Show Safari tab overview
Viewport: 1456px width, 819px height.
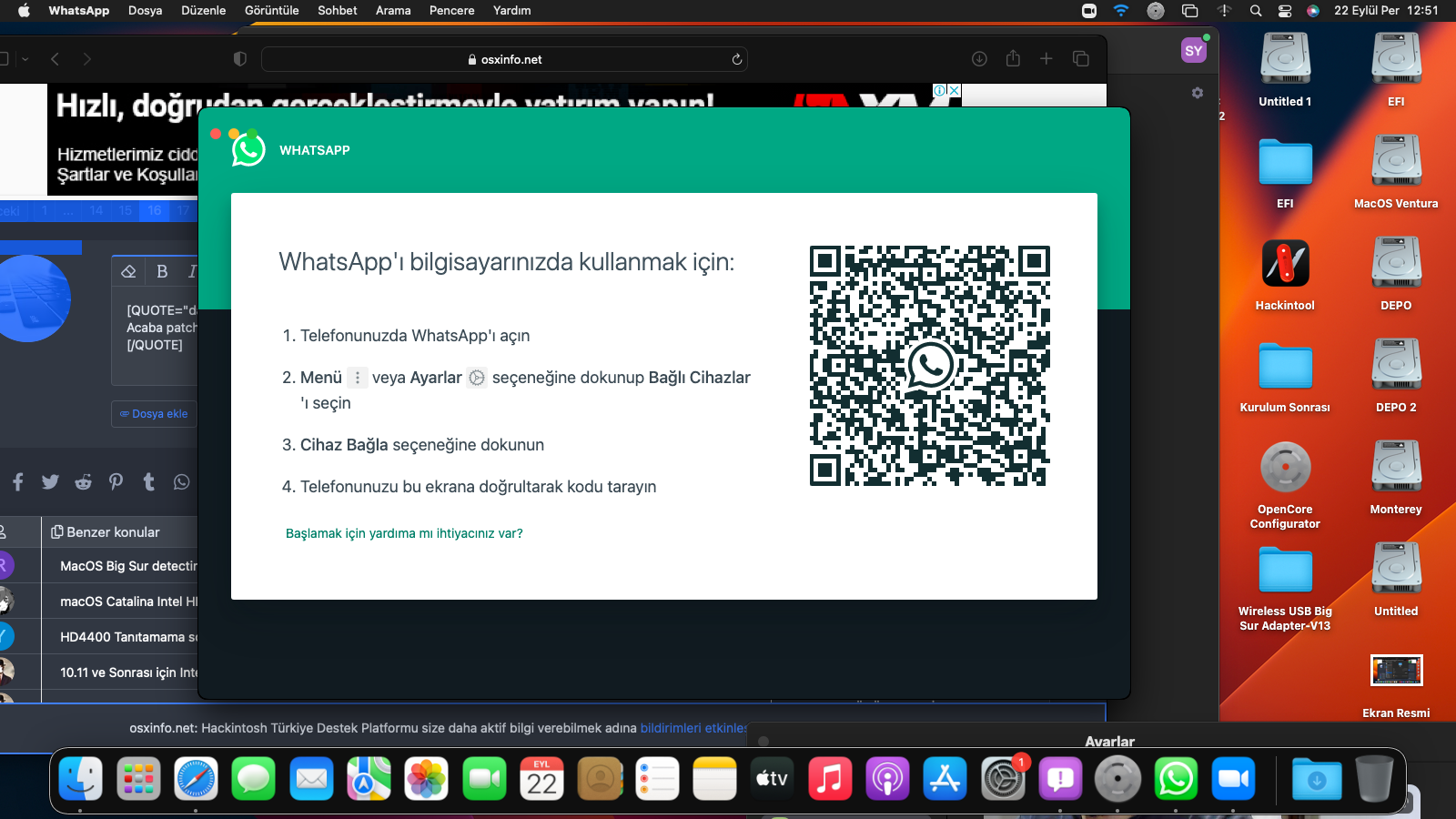[x=1081, y=59]
